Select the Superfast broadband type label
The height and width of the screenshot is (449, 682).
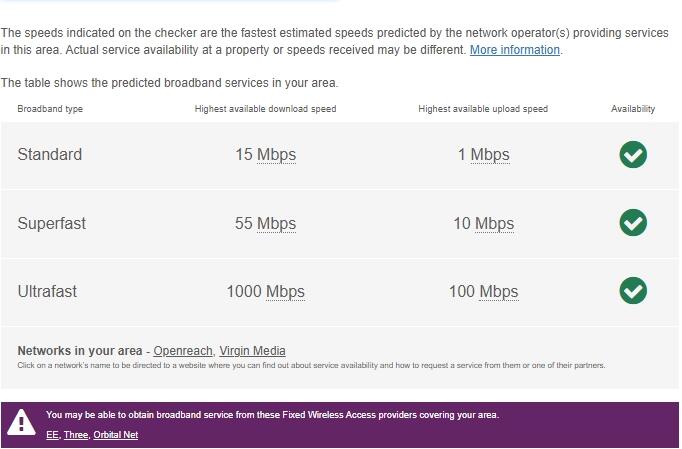(x=51, y=224)
